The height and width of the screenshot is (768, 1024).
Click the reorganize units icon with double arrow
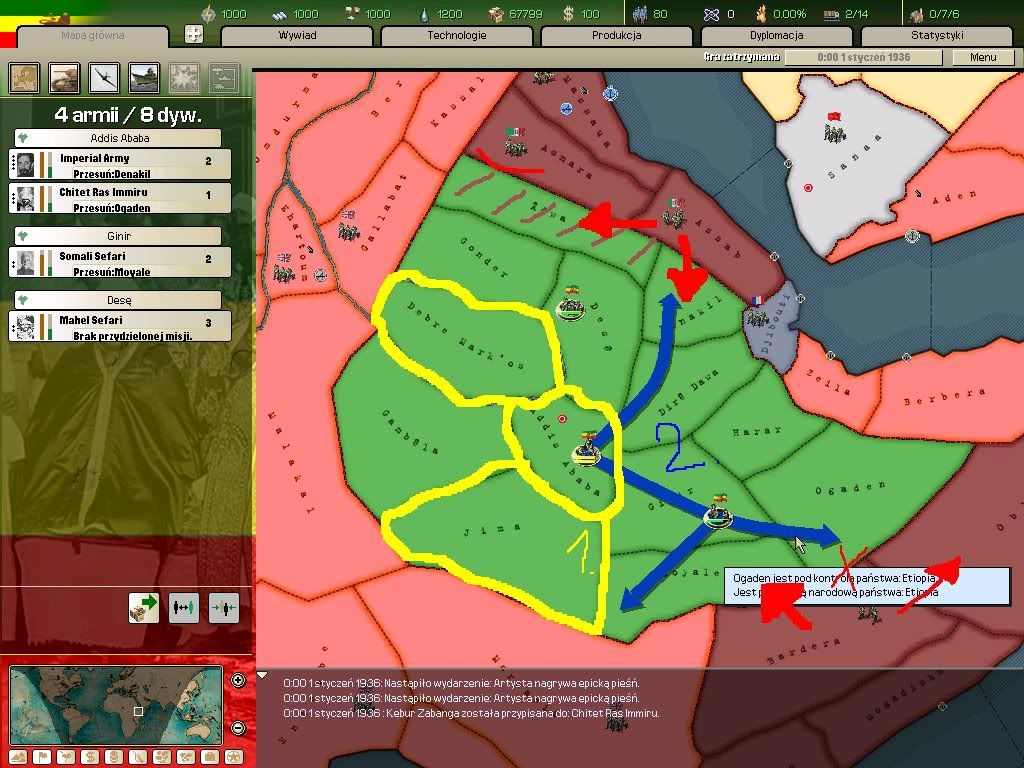click(184, 607)
